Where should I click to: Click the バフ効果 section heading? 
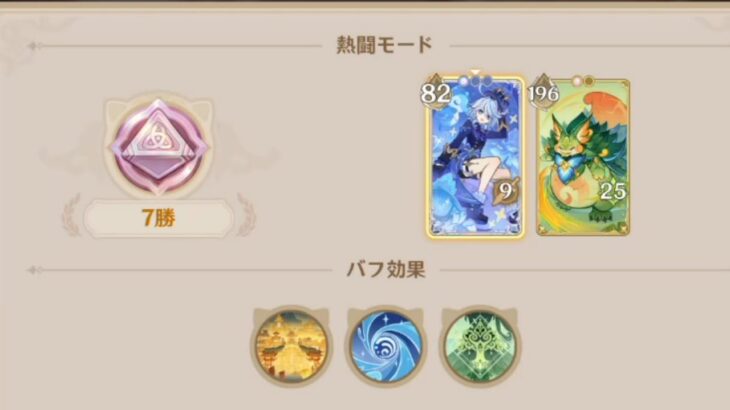(386, 269)
